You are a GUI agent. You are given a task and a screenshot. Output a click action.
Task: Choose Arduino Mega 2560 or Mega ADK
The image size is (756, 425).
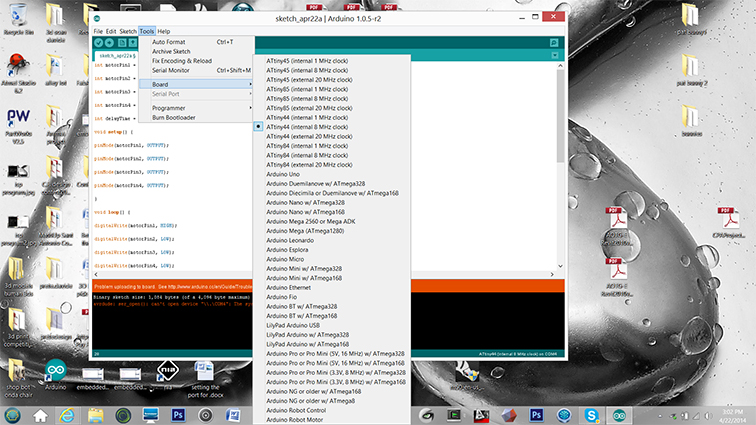(x=311, y=221)
